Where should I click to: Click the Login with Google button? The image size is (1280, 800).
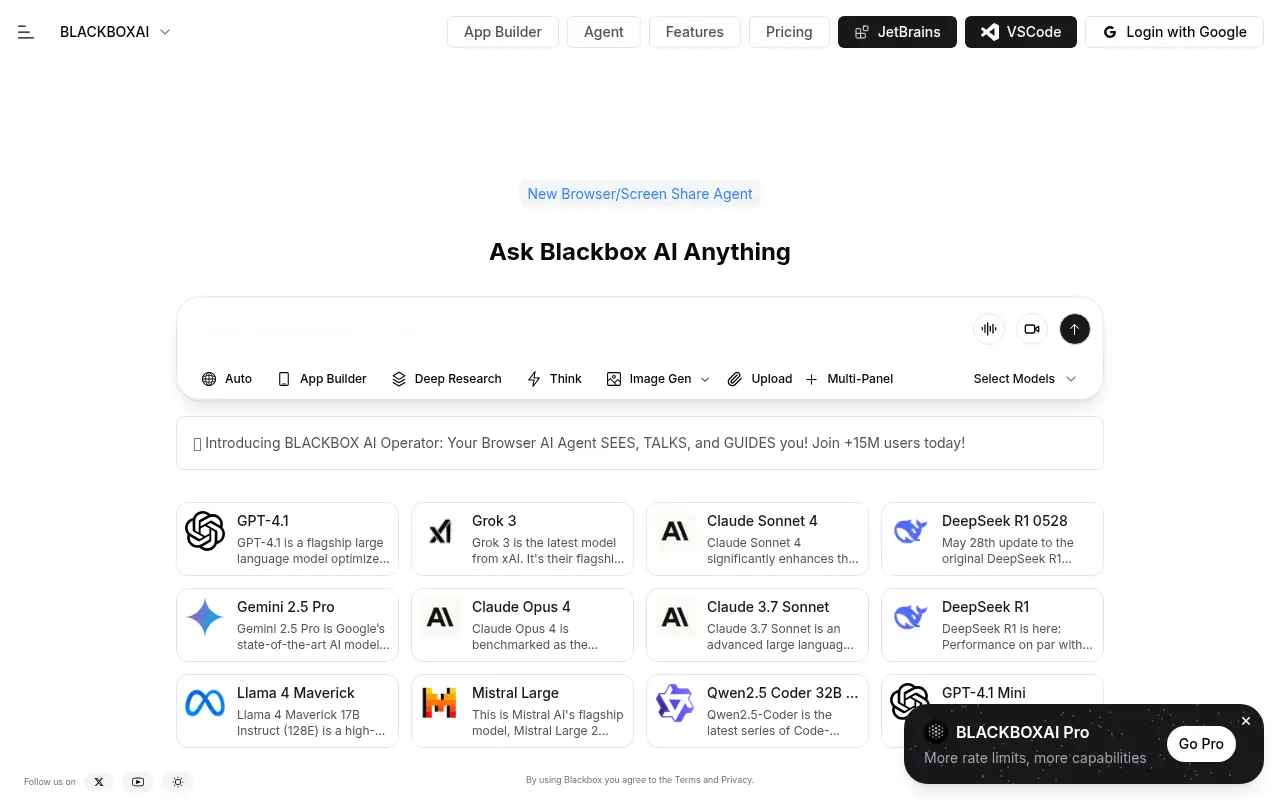pos(1174,32)
